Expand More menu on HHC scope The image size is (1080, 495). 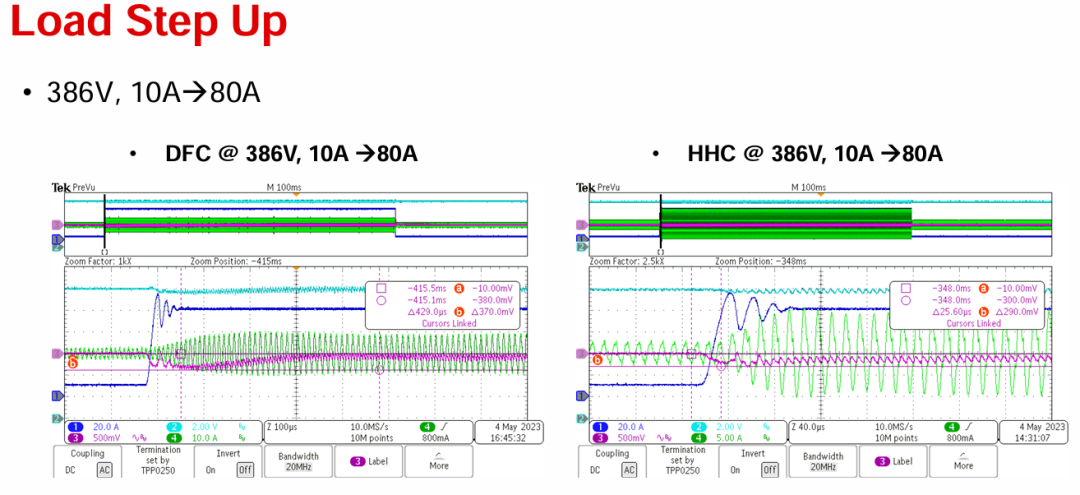click(964, 461)
